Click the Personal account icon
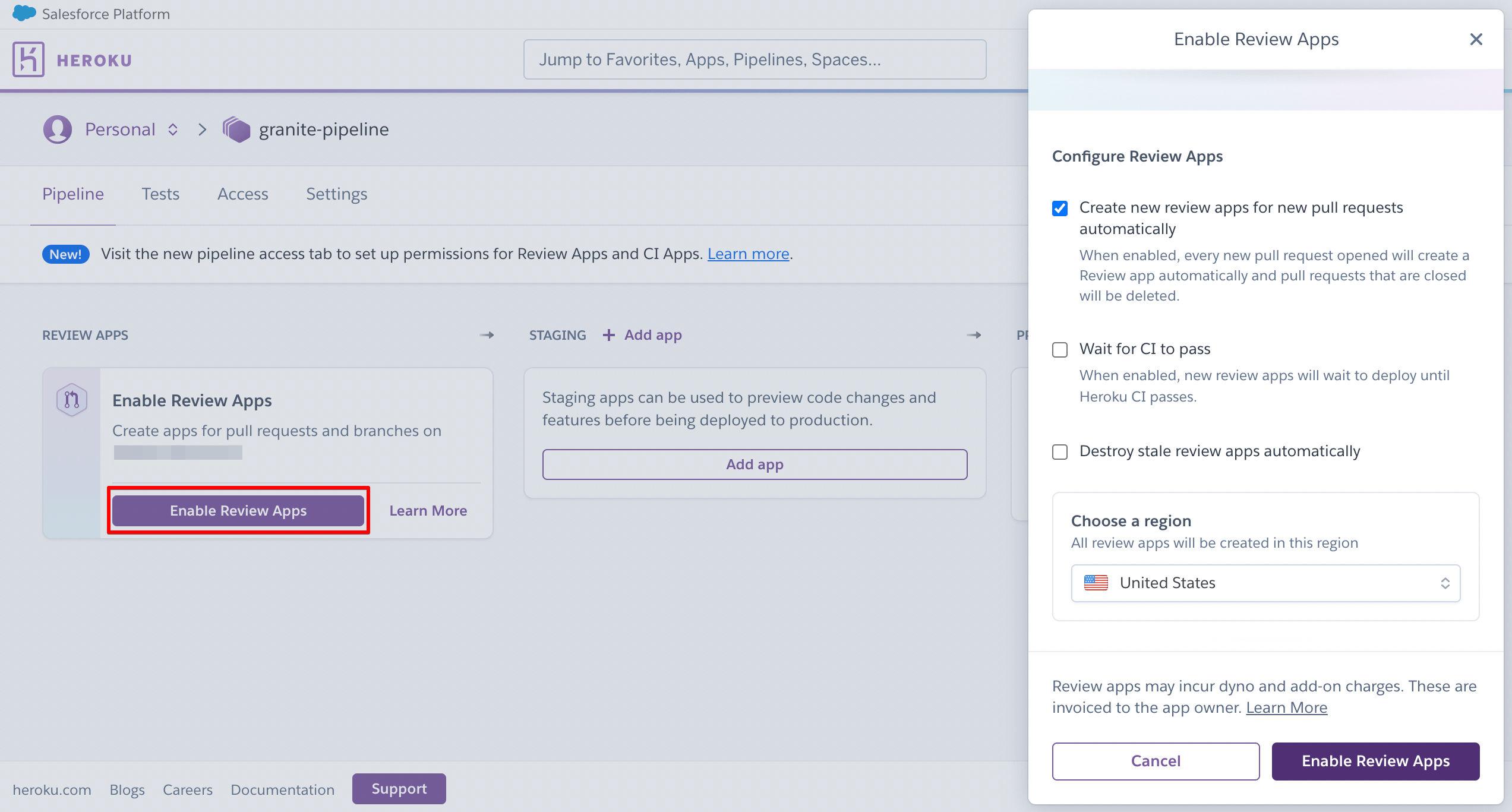This screenshot has width=1512, height=812. click(x=57, y=129)
